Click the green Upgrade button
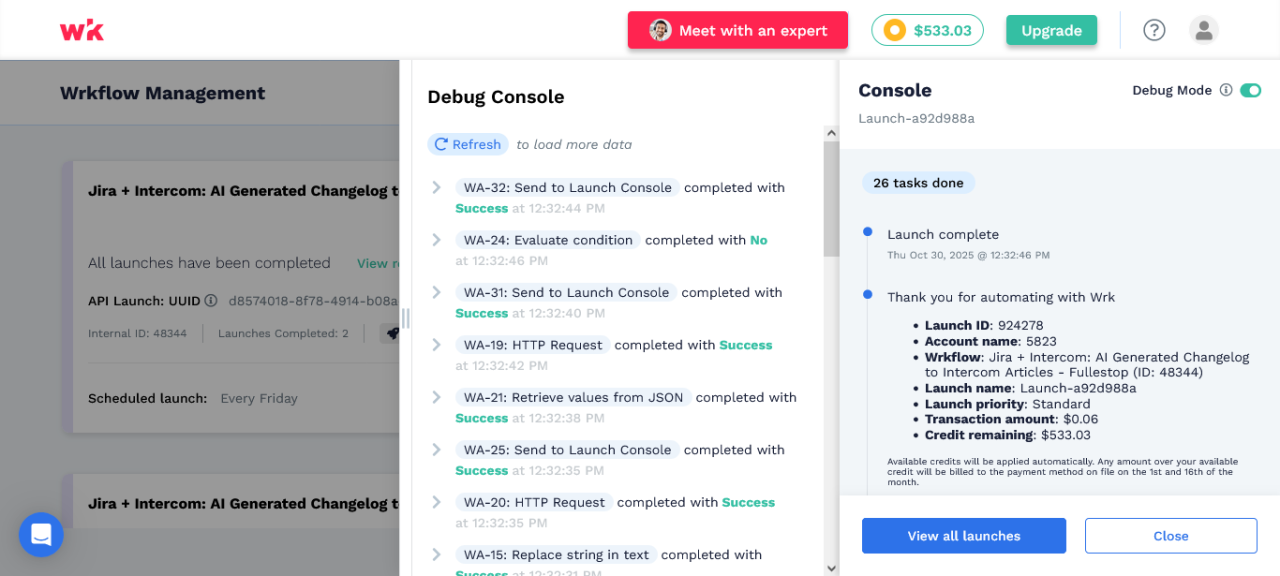 (x=1051, y=30)
